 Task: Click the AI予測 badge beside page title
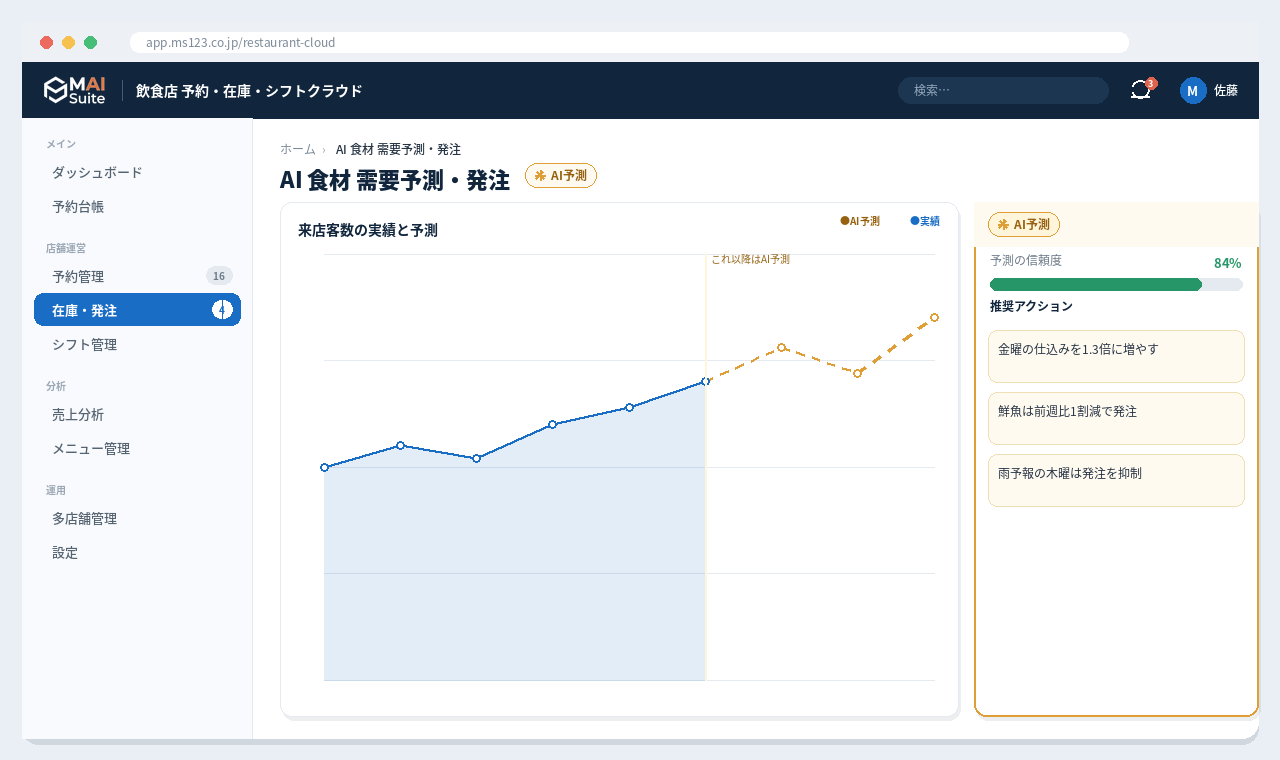[561, 175]
